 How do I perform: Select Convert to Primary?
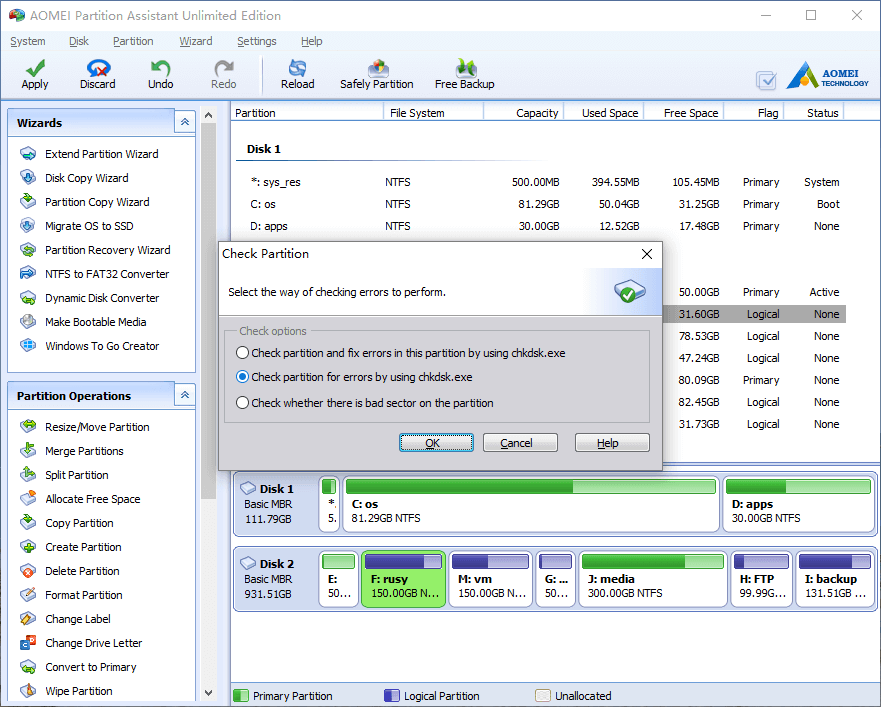pyautogui.click(x=90, y=667)
